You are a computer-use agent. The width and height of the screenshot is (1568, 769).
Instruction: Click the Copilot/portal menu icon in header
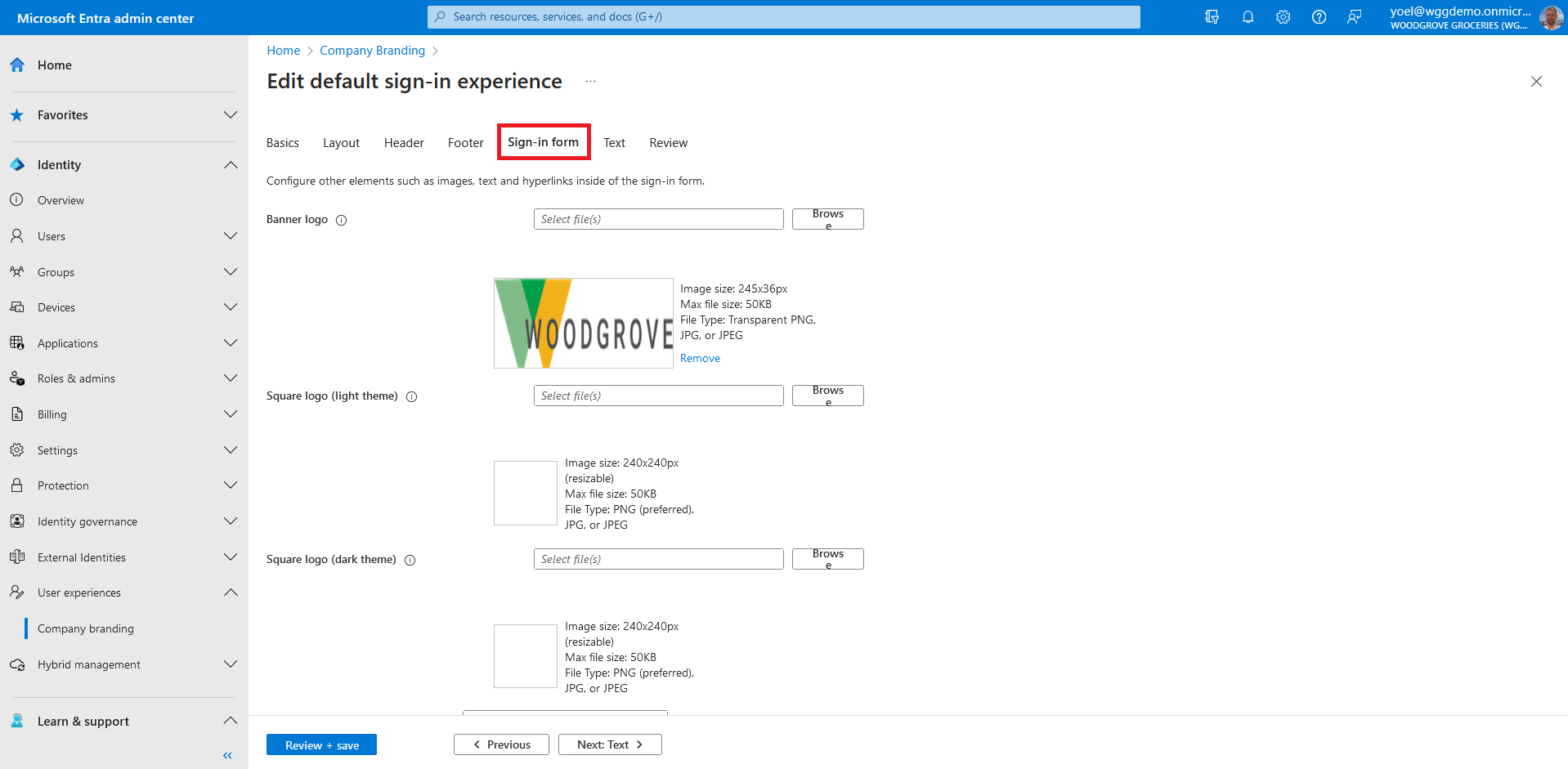click(1212, 17)
